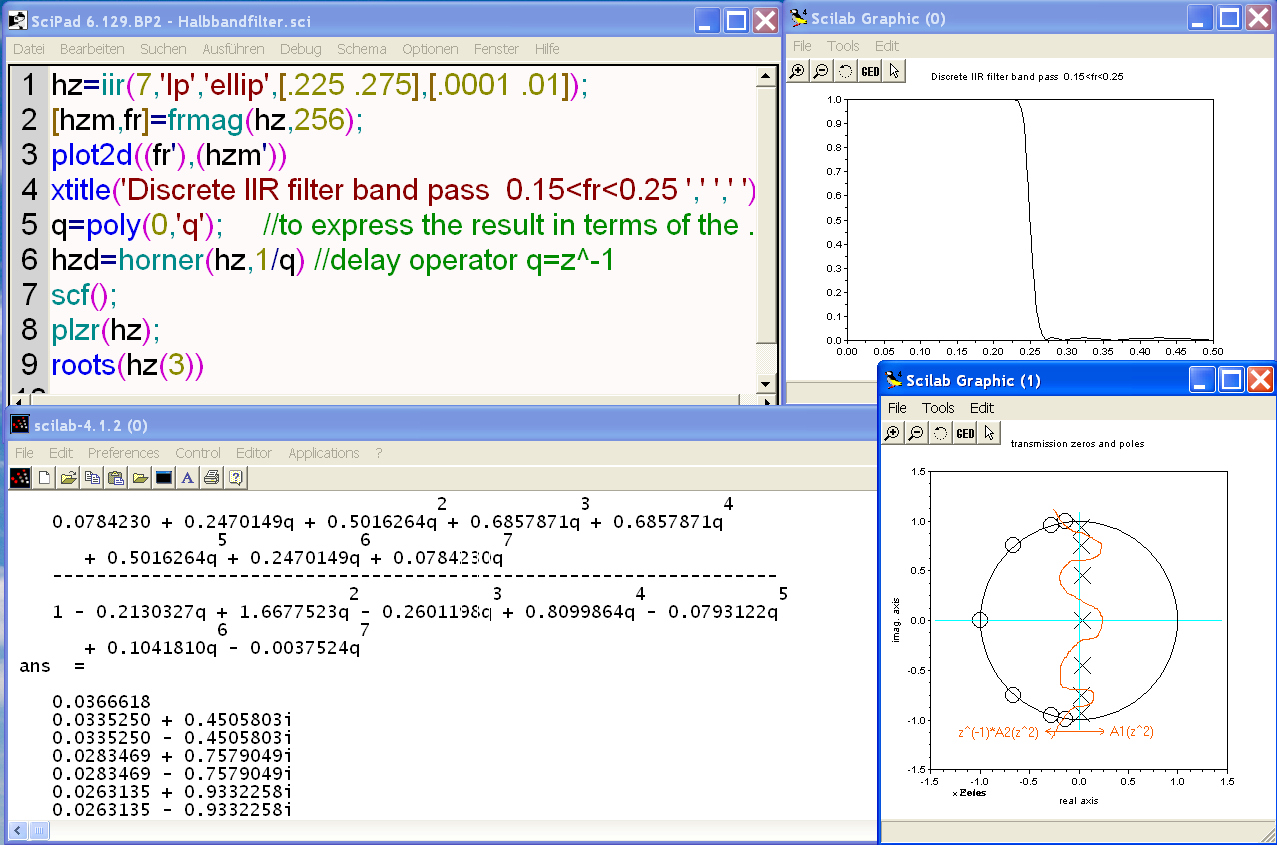Click zoom in icon in Graphic (1) window
This screenshot has height=845, width=1277.
point(892,433)
